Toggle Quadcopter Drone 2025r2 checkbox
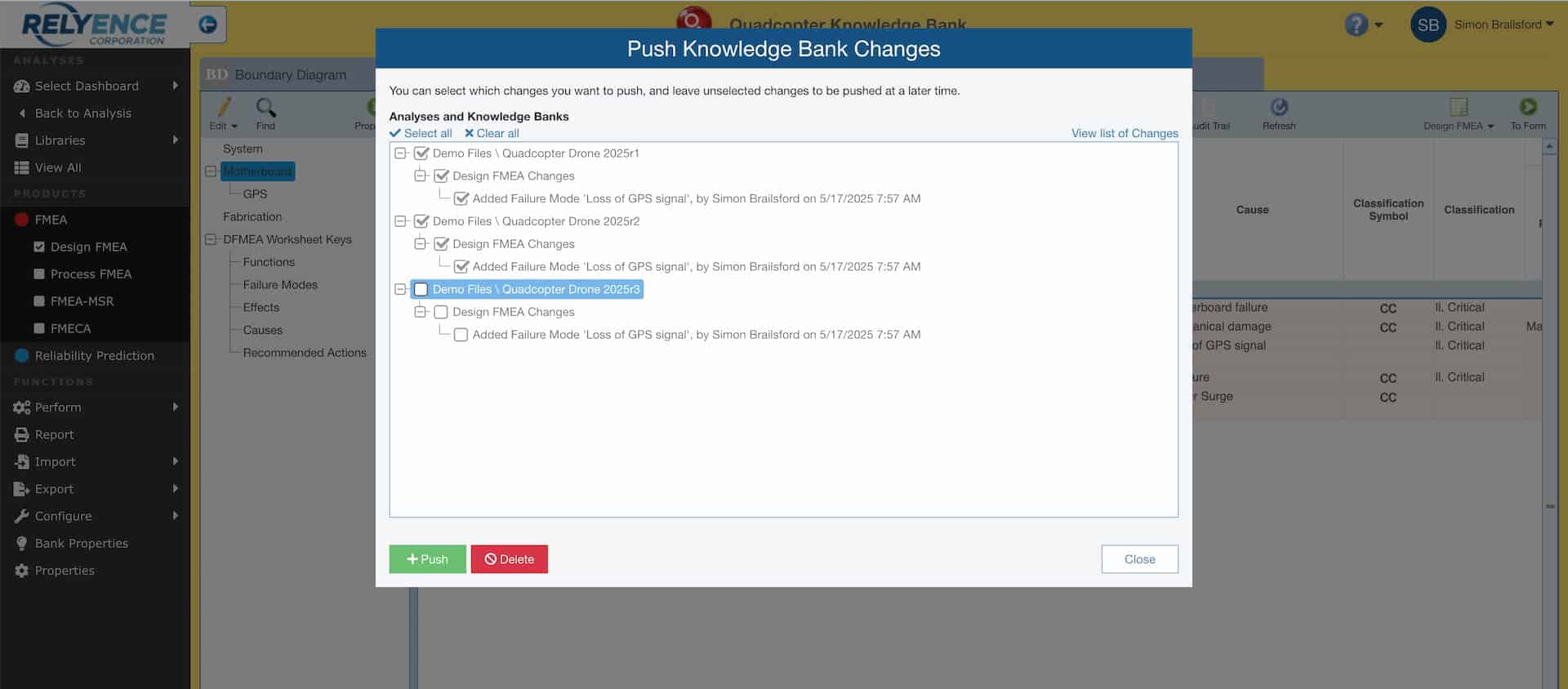The width and height of the screenshot is (1568, 689). click(x=421, y=221)
